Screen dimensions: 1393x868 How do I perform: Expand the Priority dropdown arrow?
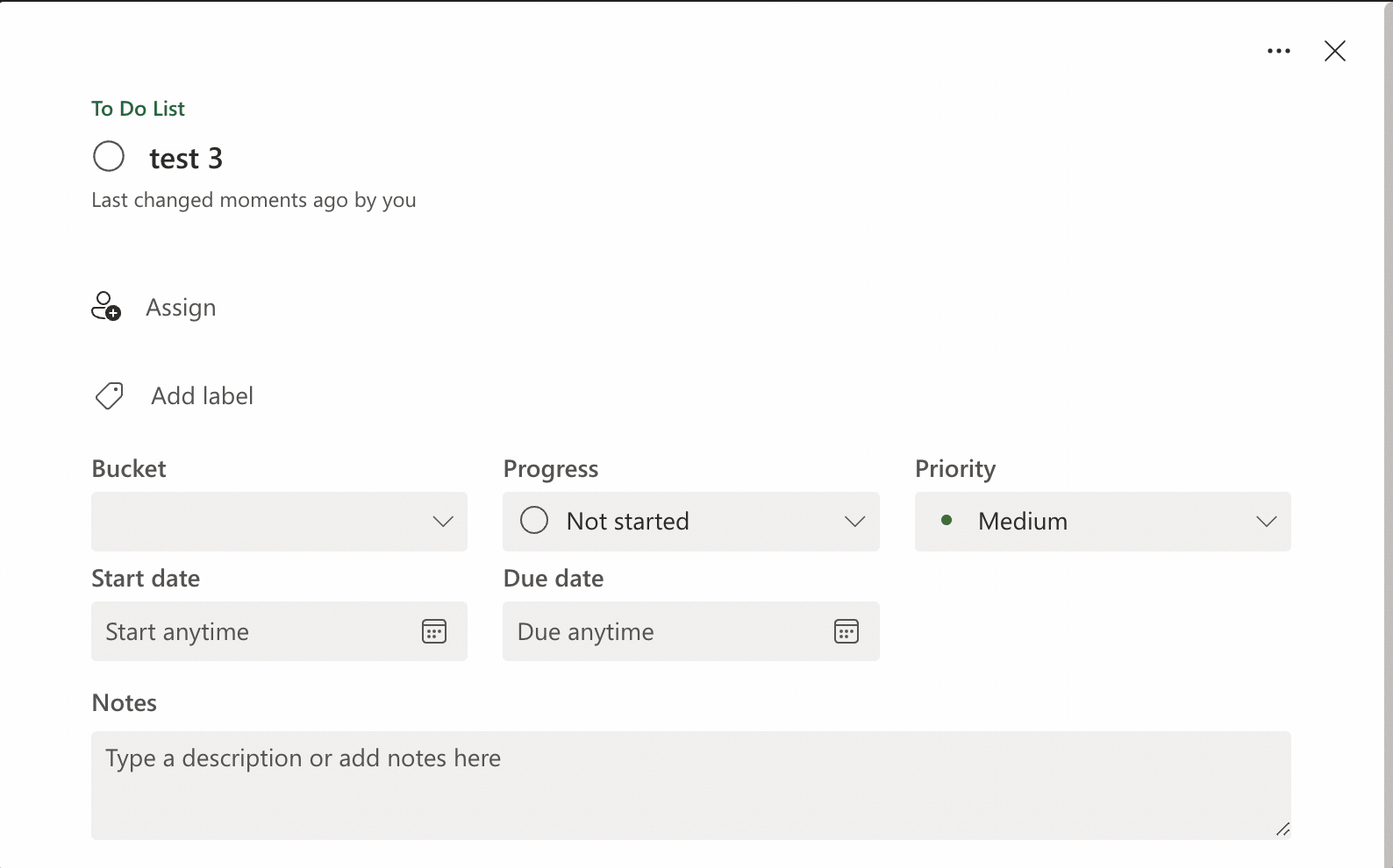1266,522
